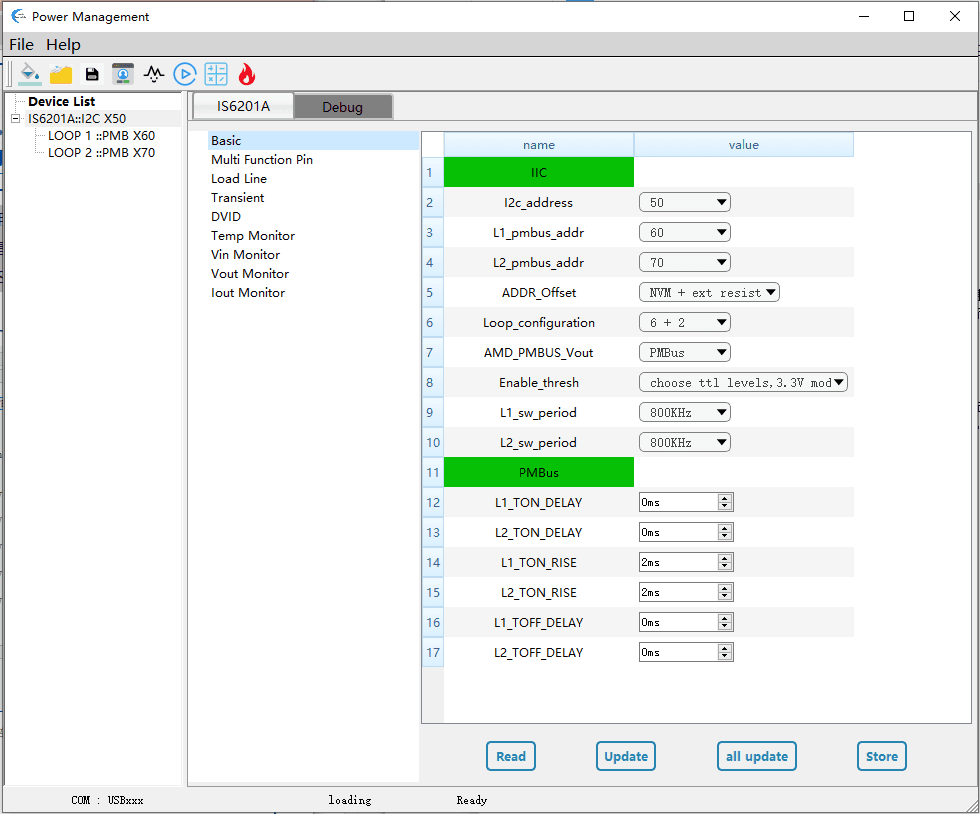This screenshot has width=980, height=814.
Task: Save using the floppy disk icon
Action: click(x=92, y=74)
